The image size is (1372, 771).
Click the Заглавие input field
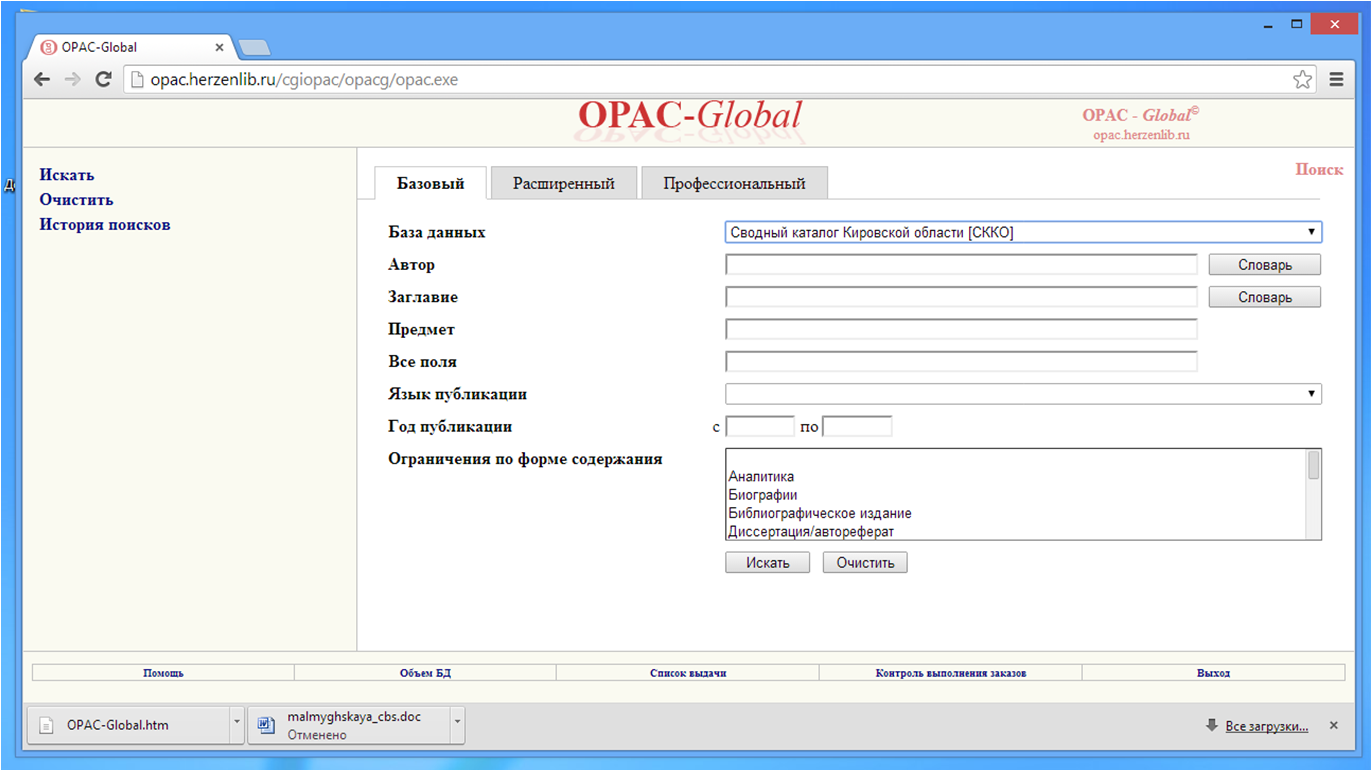961,297
